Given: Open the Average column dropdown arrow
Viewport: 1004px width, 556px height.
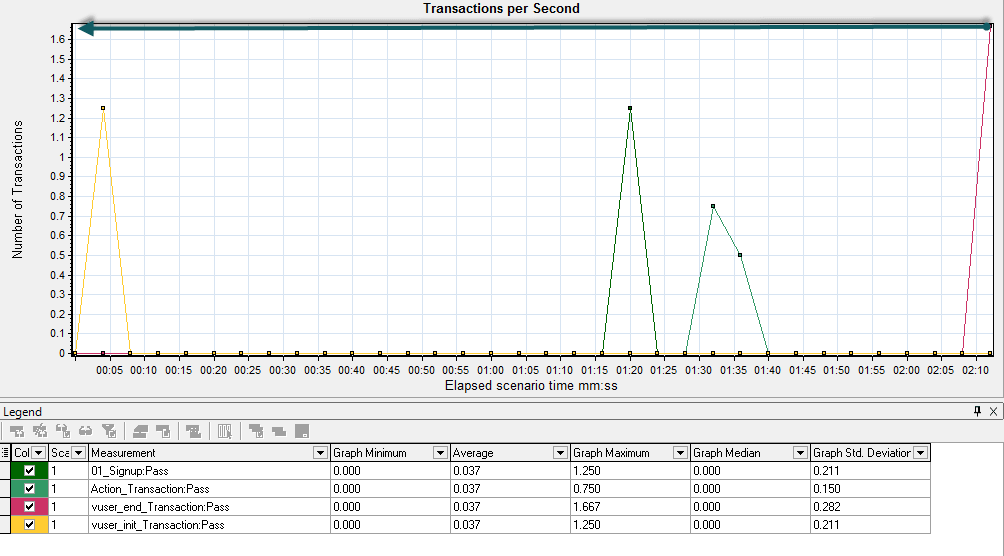Looking at the screenshot, I should pos(561,453).
